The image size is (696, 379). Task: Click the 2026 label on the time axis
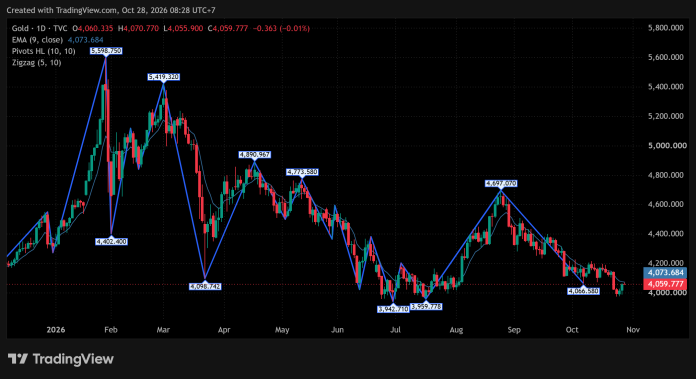tap(55, 330)
